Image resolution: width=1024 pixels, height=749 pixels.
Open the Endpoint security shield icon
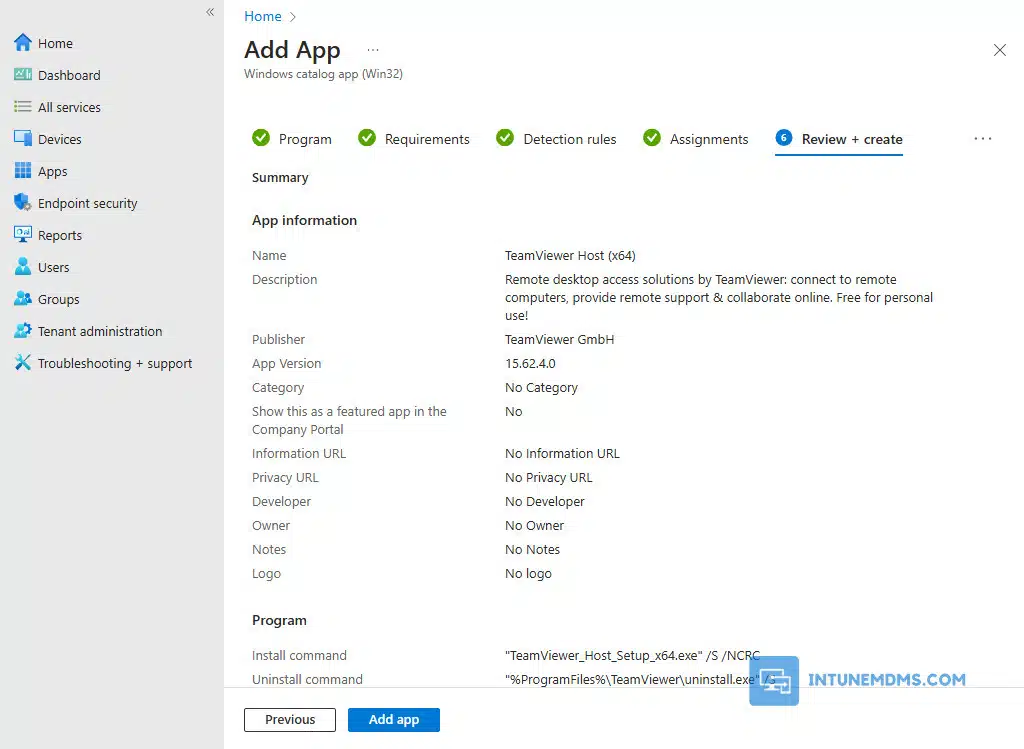tap(23, 203)
